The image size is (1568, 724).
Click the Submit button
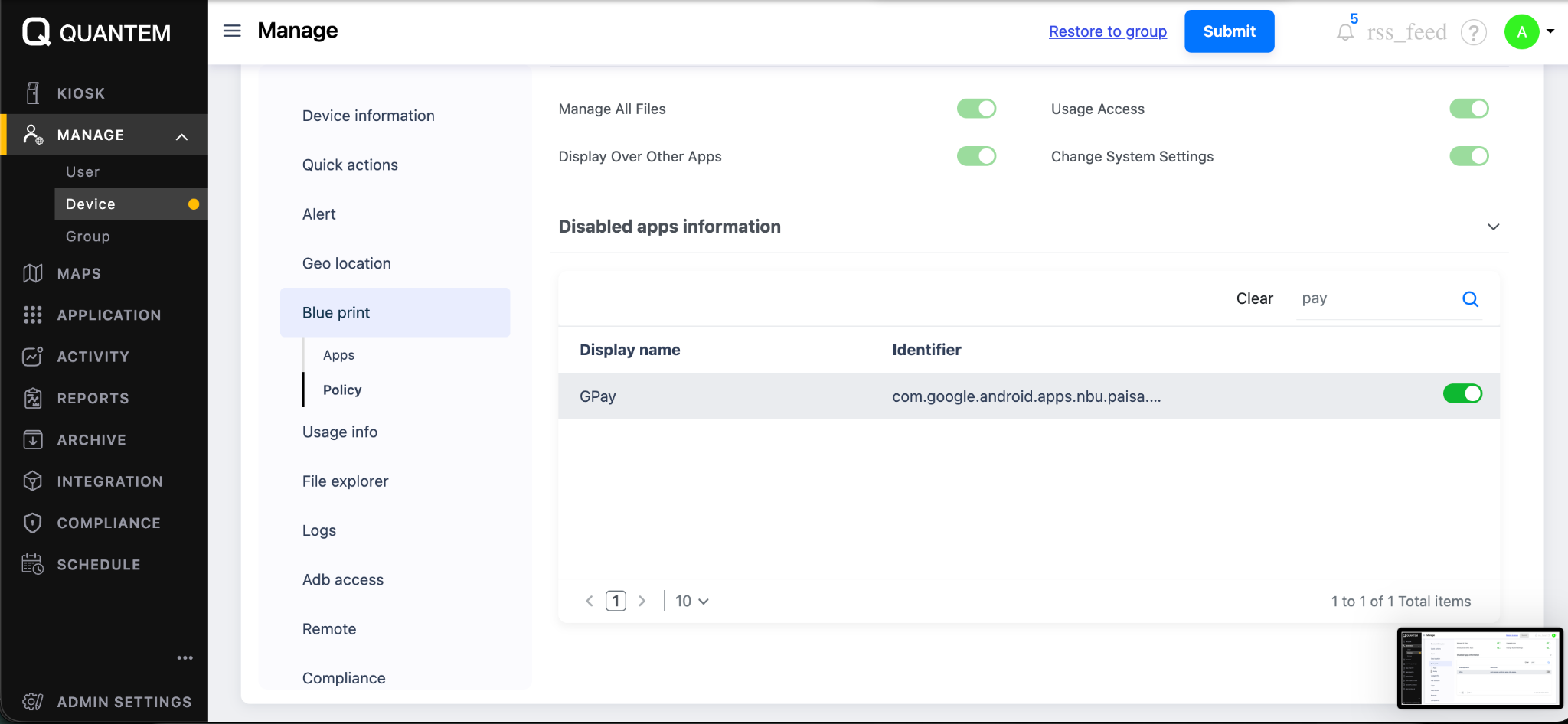[1229, 31]
